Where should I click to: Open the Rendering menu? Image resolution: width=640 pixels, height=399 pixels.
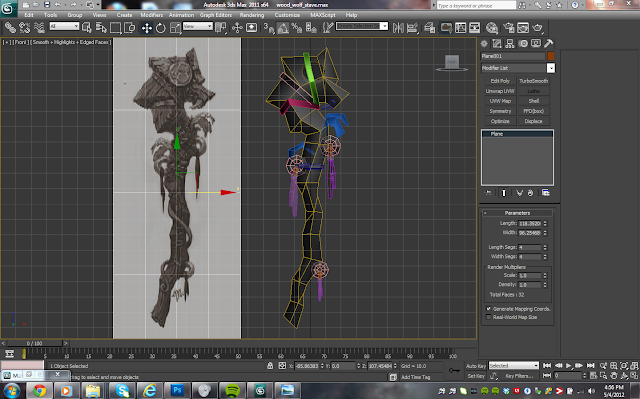pos(252,15)
